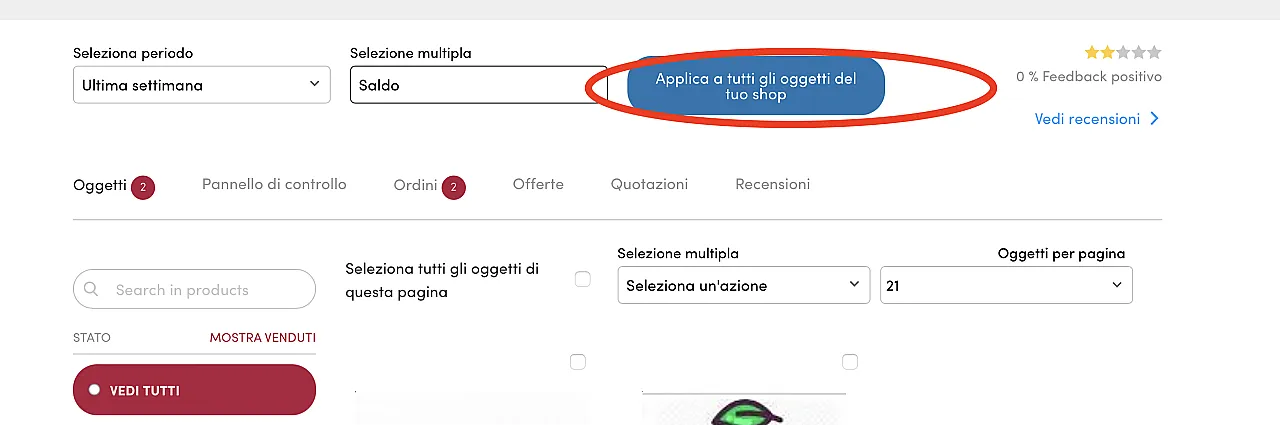
Task: Click the arrow next to Vedi recensioni
Action: (x=1155, y=119)
